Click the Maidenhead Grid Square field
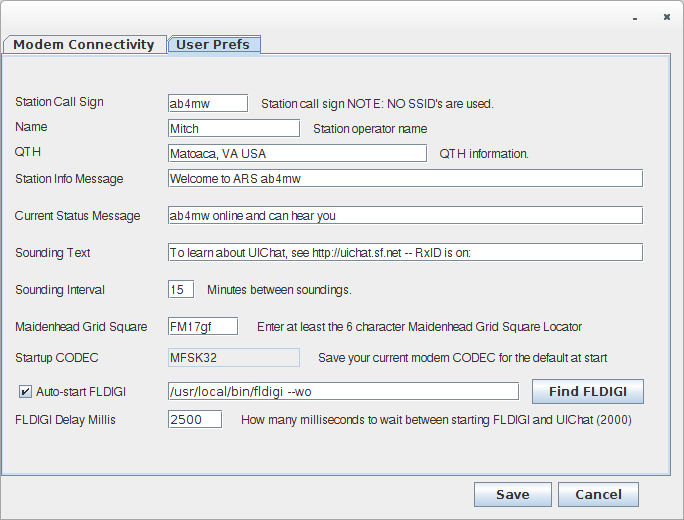The height and width of the screenshot is (520, 684). (x=203, y=326)
